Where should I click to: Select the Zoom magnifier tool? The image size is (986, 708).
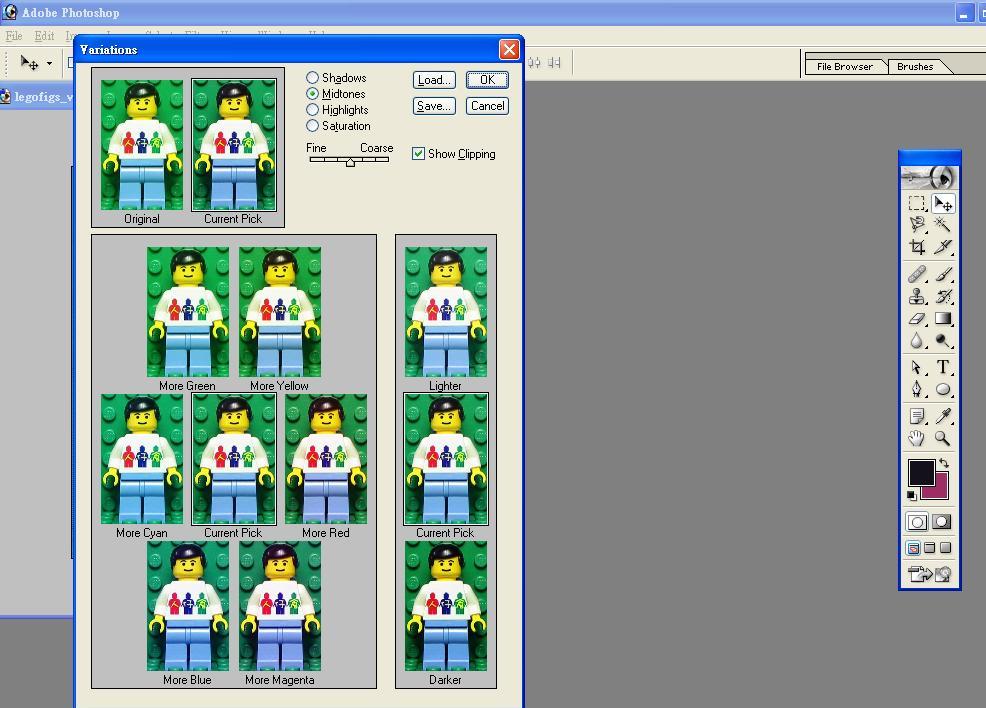pyautogui.click(x=942, y=438)
